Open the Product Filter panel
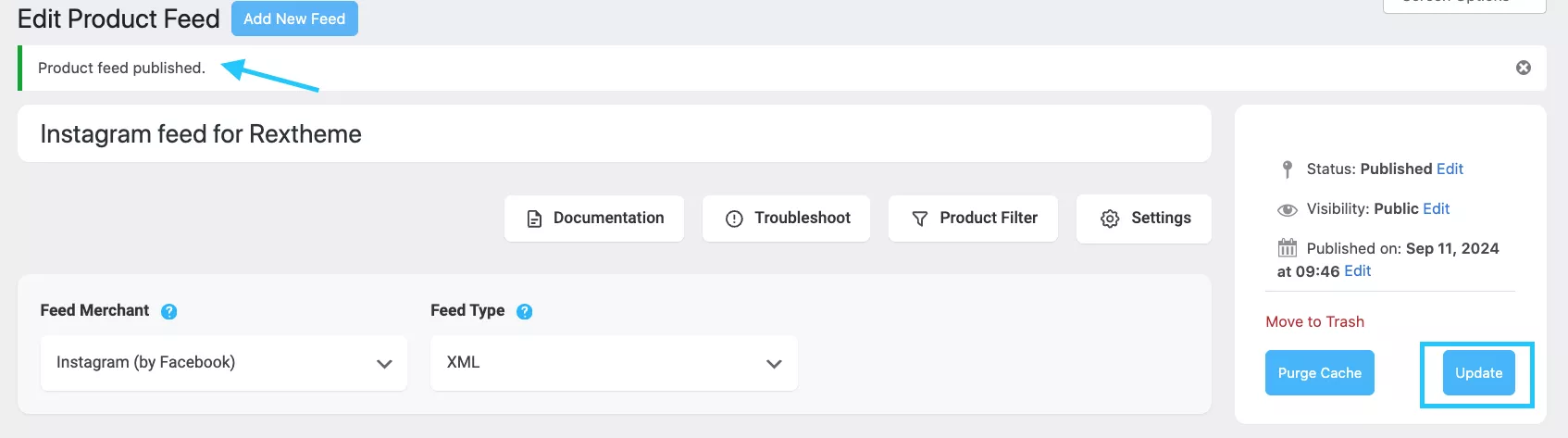The width and height of the screenshot is (1568, 438). [973, 219]
